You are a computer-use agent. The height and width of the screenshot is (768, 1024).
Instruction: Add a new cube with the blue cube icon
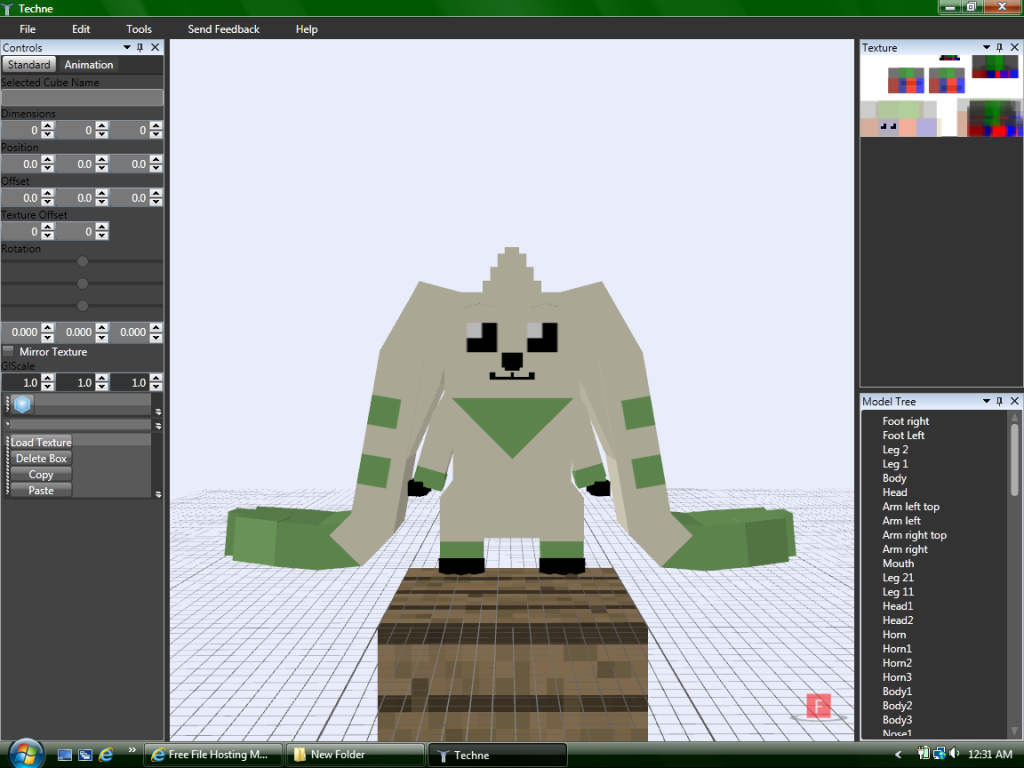coord(22,404)
